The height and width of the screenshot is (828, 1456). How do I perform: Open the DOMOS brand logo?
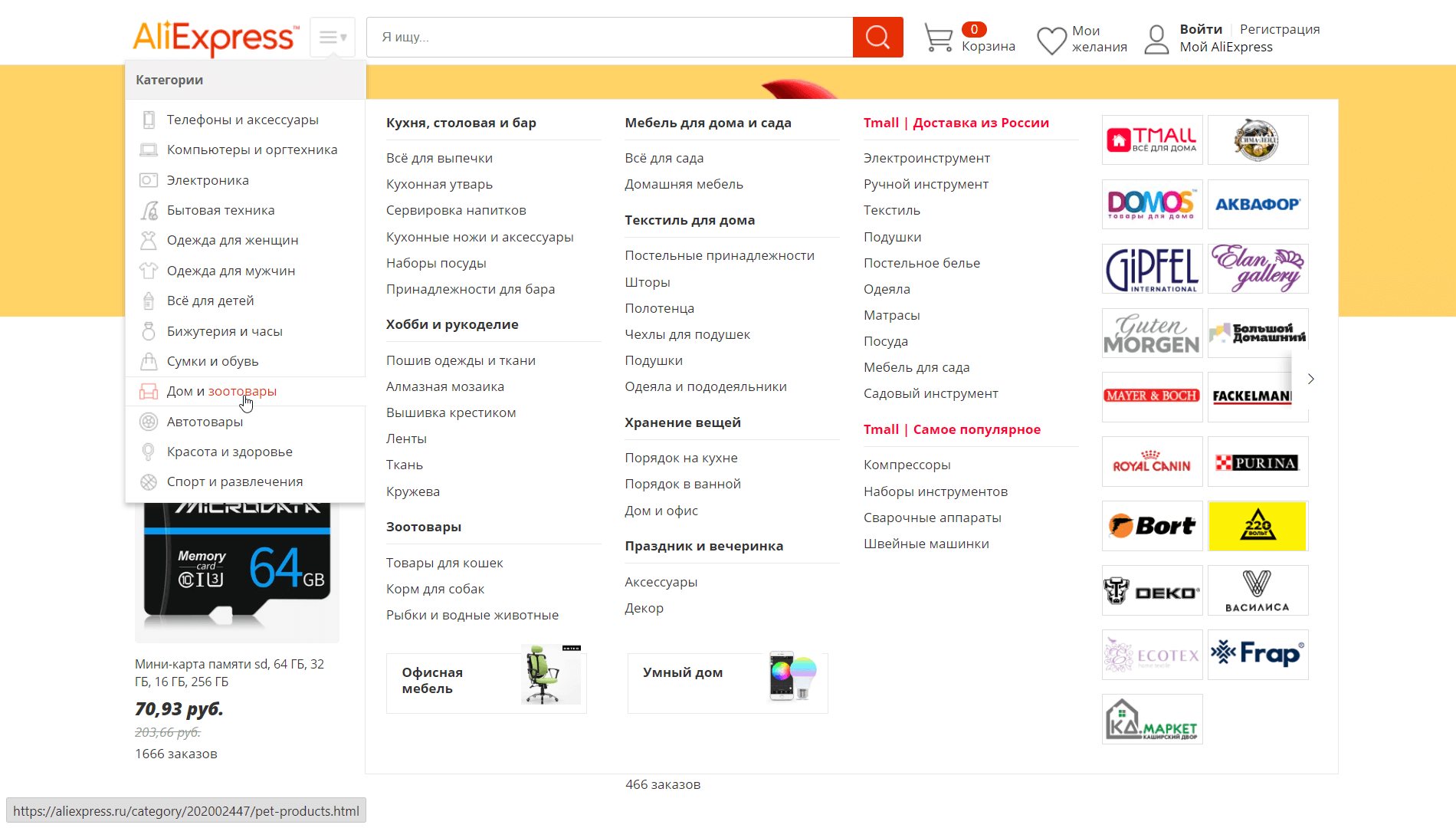tap(1152, 204)
